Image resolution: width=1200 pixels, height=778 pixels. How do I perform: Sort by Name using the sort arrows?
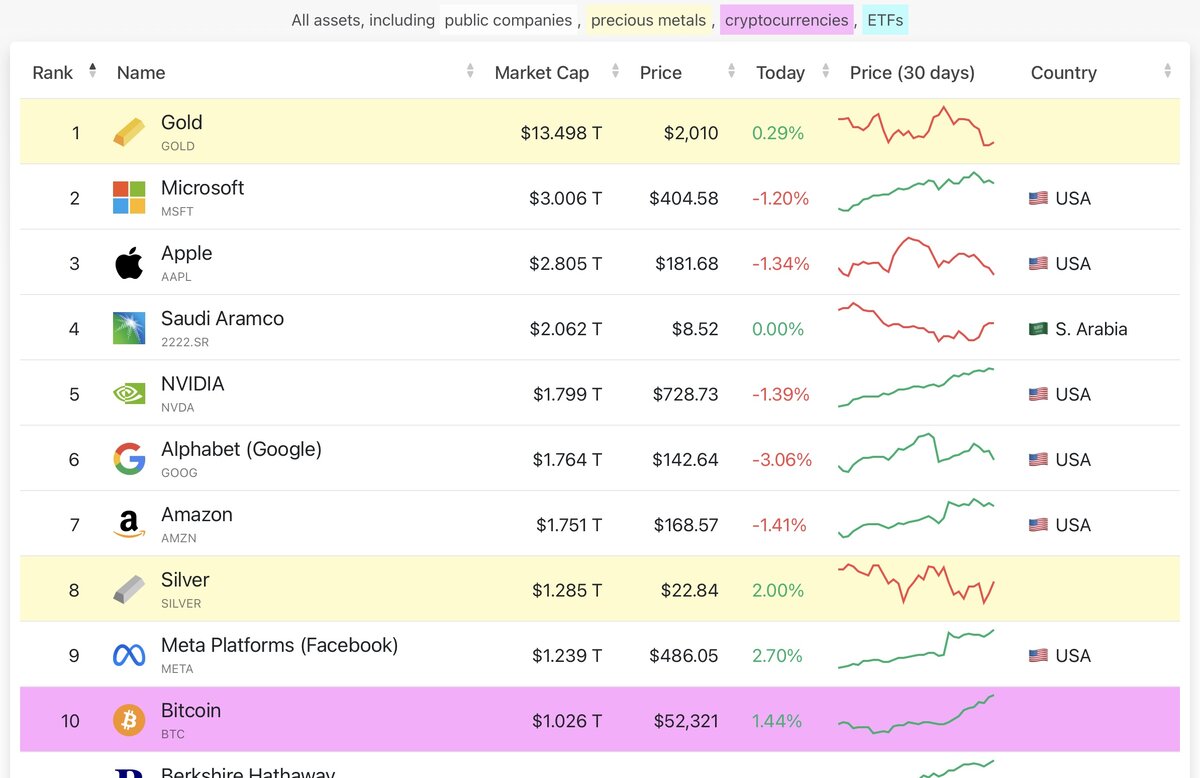[x=470, y=72]
